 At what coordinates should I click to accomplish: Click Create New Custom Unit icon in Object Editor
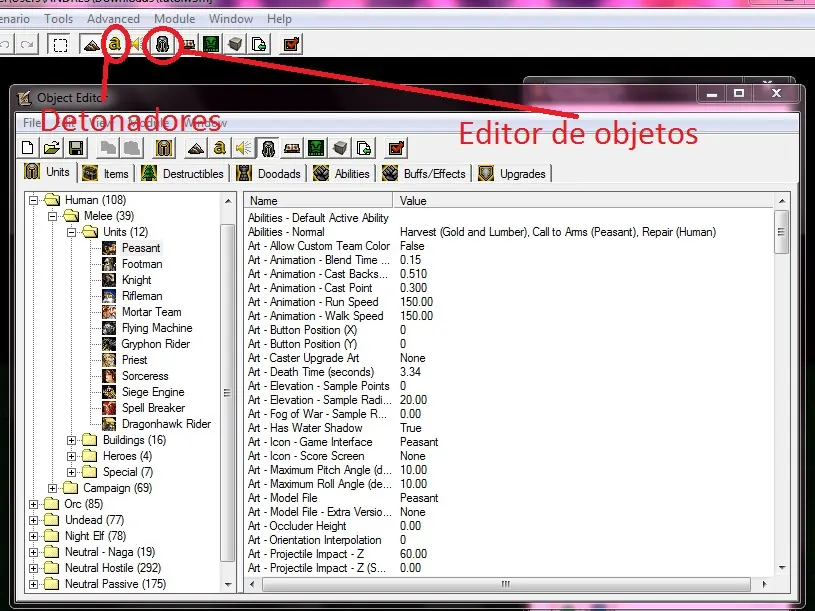[x=164, y=149]
